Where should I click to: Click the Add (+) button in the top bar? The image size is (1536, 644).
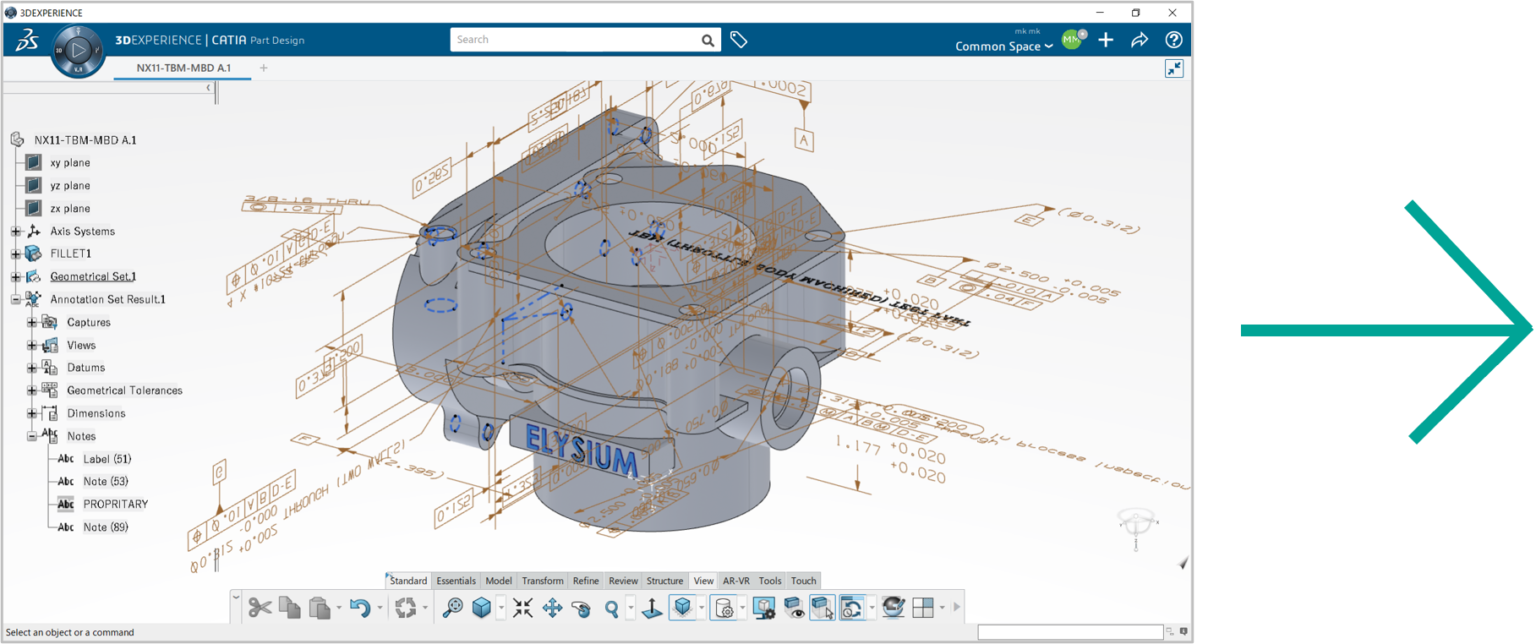[1105, 40]
